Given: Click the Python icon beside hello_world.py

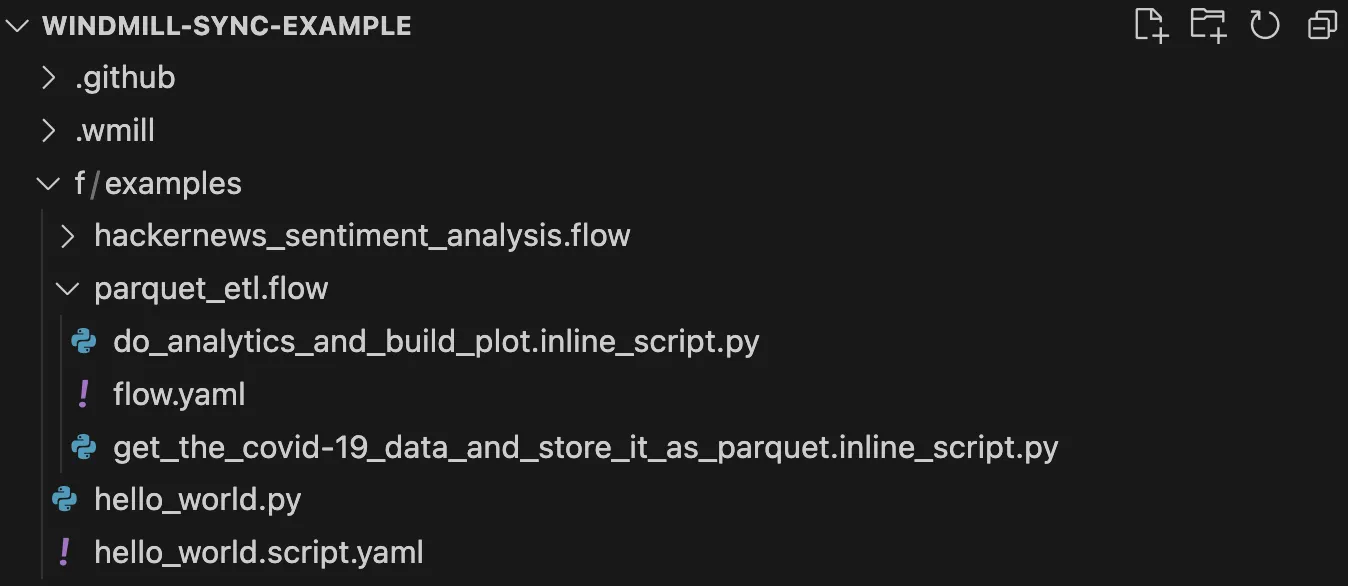Looking at the screenshot, I should [x=65, y=500].
